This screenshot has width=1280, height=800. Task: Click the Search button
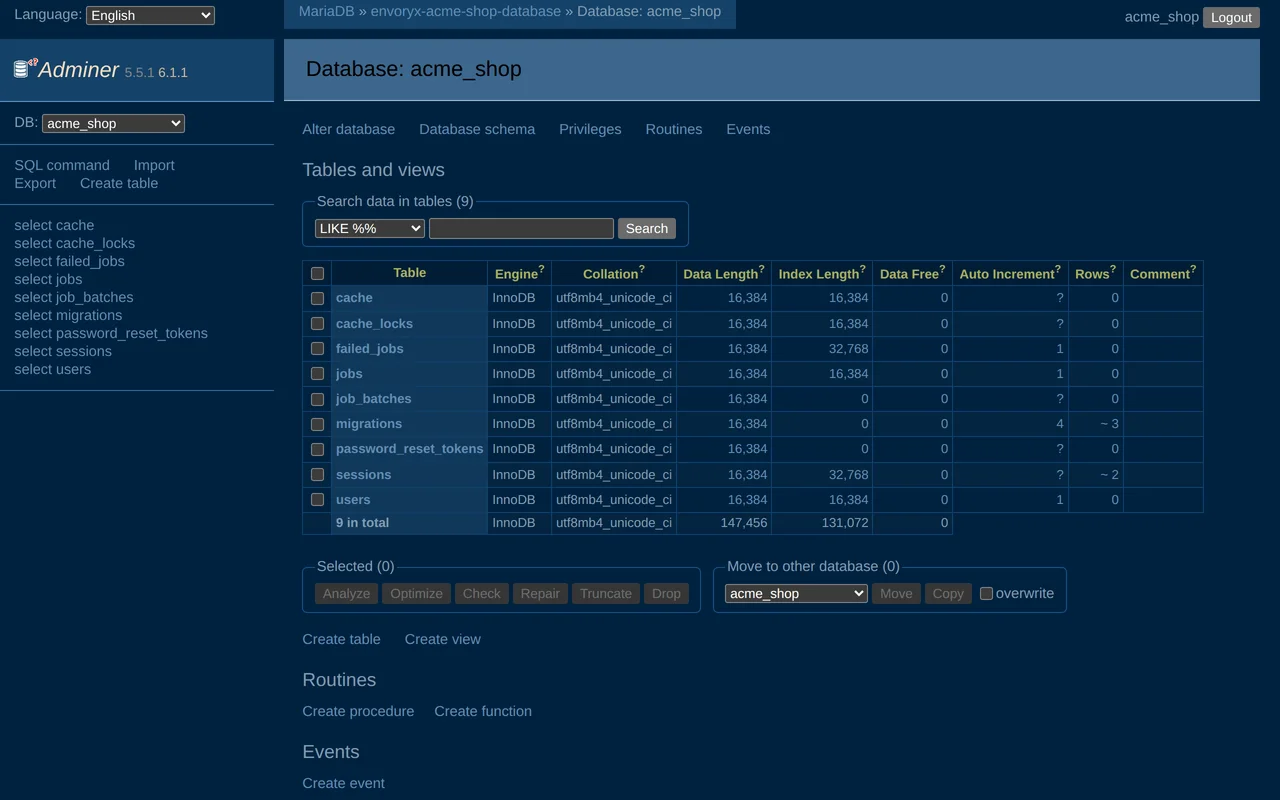(647, 228)
